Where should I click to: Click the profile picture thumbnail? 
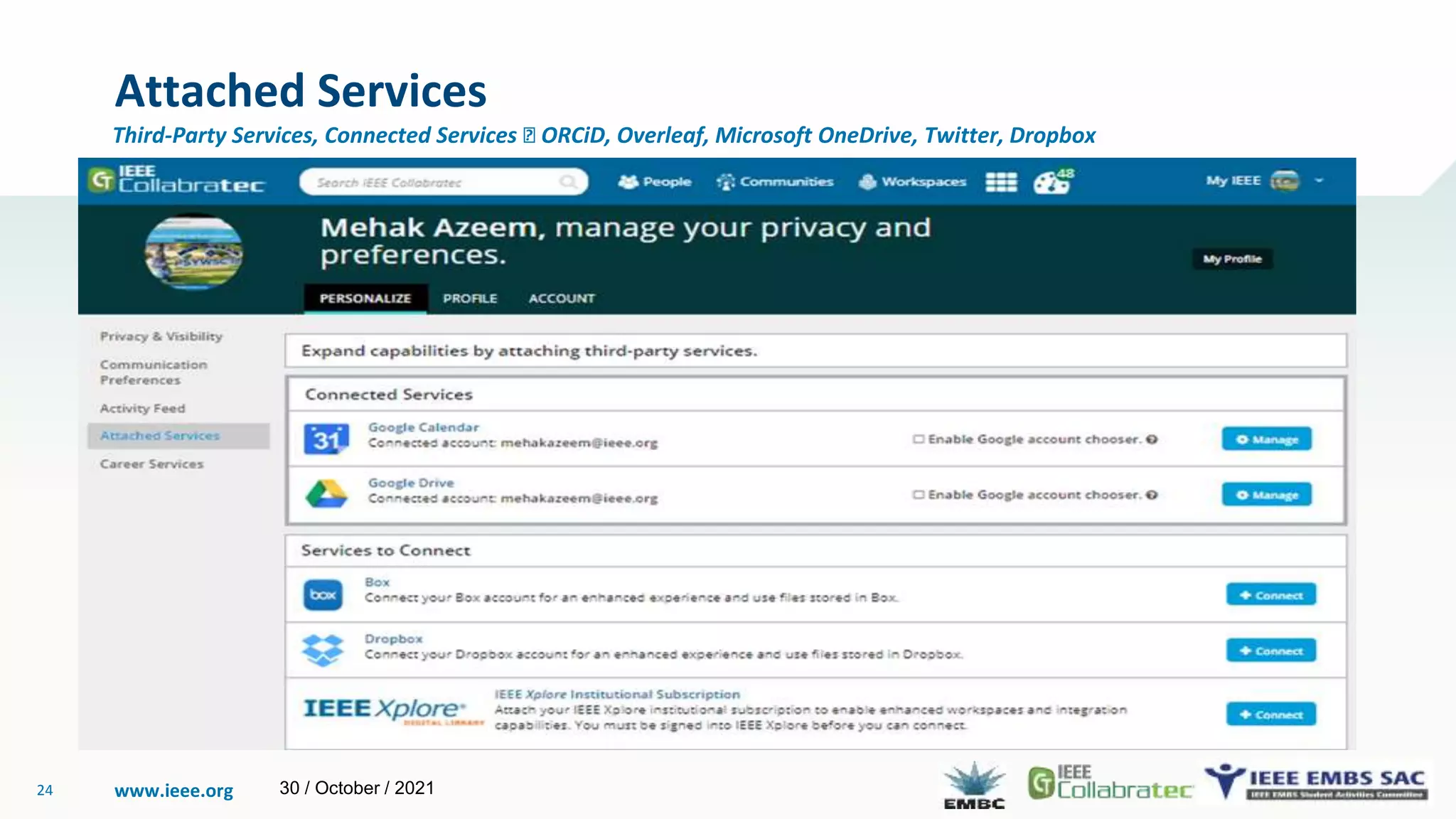[x=193, y=252]
